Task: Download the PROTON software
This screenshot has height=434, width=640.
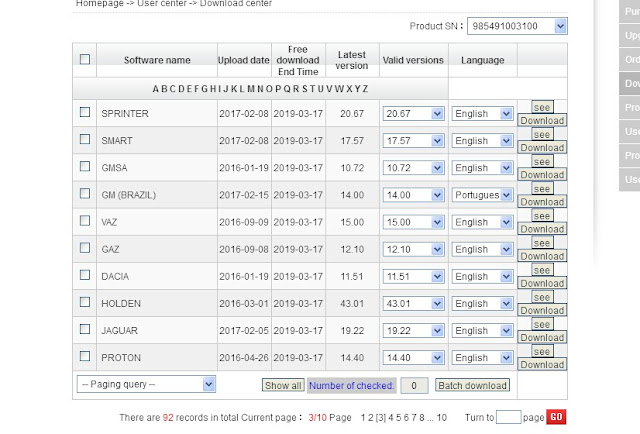Action: coord(542,365)
